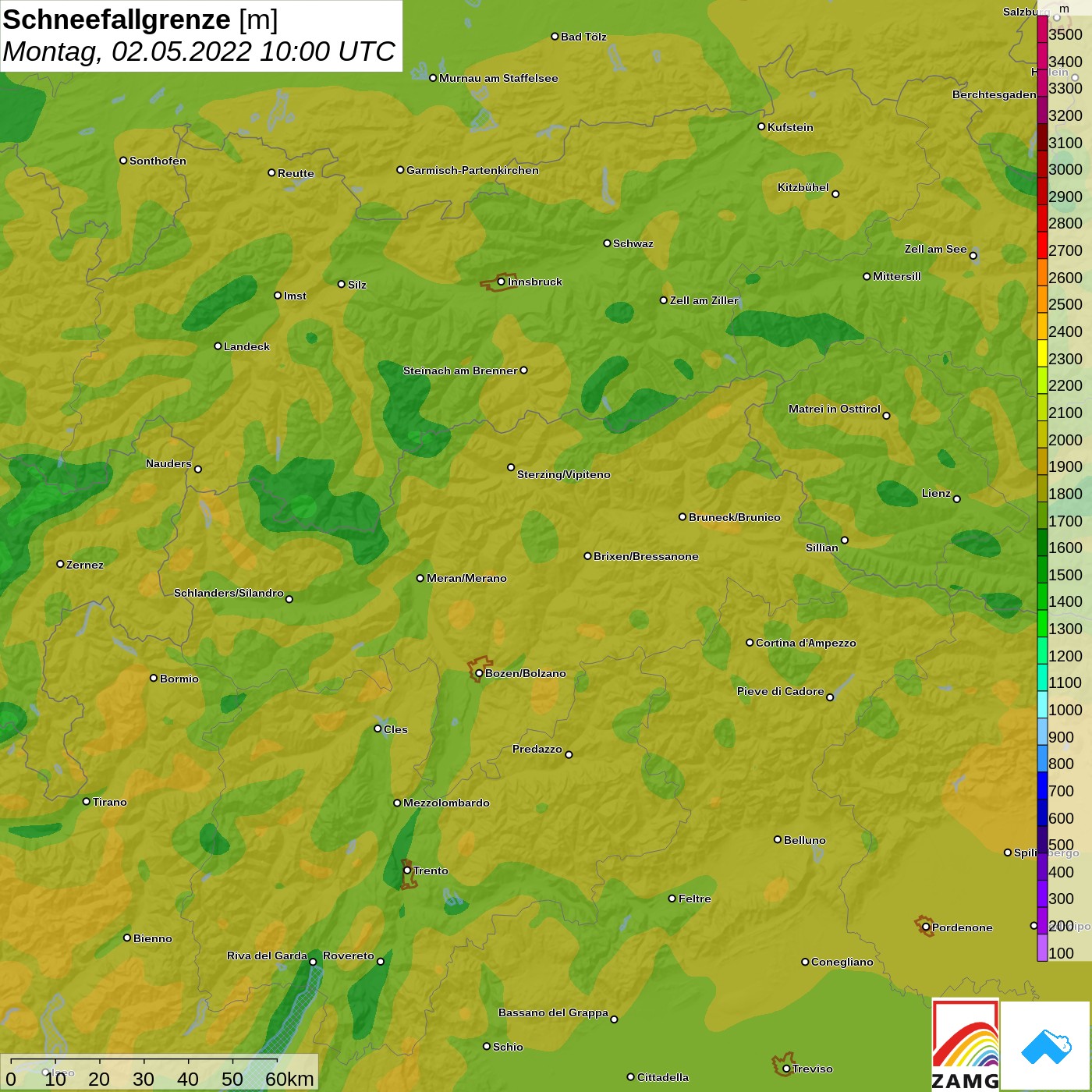Image resolution: width=1092 pixels, height=1092 pixels.
Task: Click the Cittadella label
Action: coord(663,1077)
